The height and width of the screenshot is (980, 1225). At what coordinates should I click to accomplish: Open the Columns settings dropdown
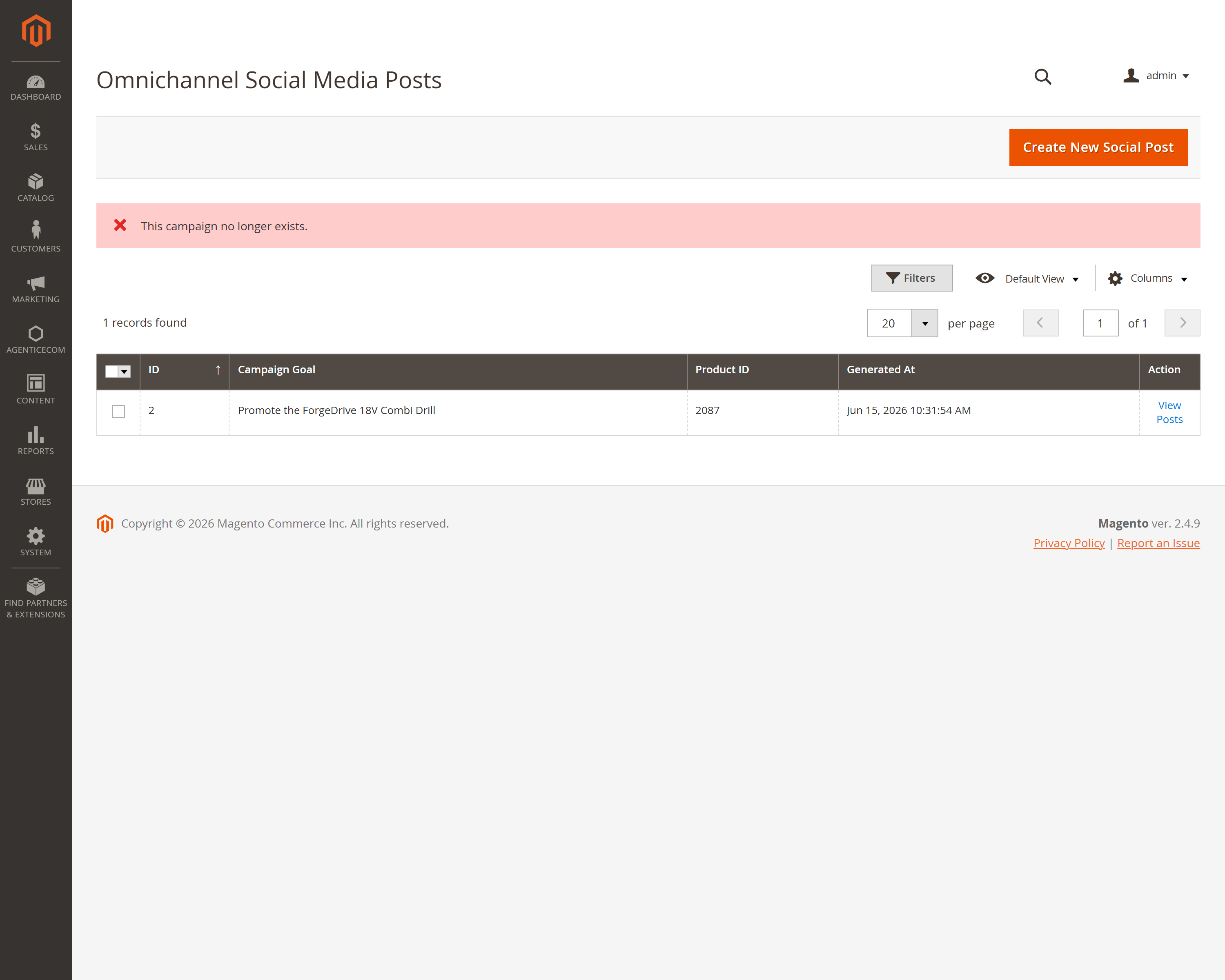pyautogui.click(x=1148, y=278)
